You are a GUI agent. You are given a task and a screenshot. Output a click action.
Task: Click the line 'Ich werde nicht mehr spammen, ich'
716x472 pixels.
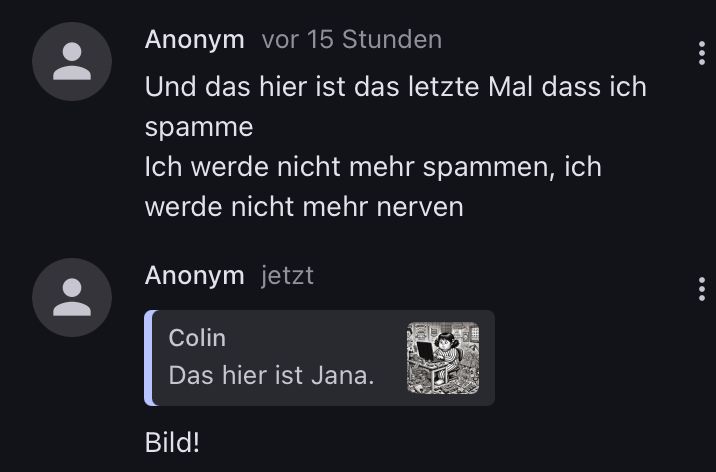(373, 167)
